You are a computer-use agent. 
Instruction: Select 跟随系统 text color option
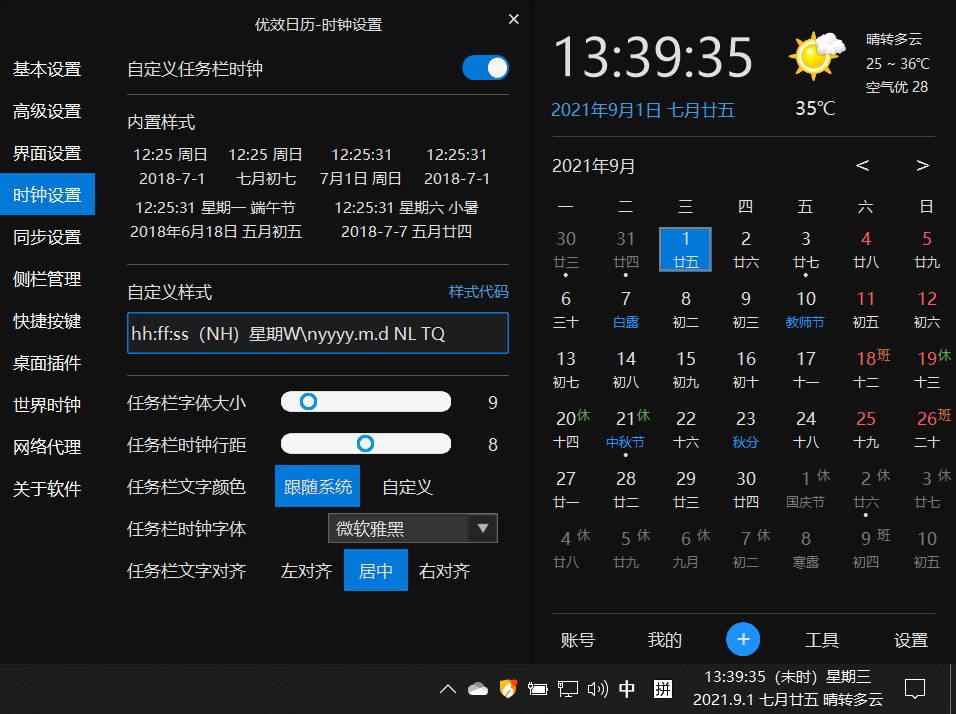318,487
